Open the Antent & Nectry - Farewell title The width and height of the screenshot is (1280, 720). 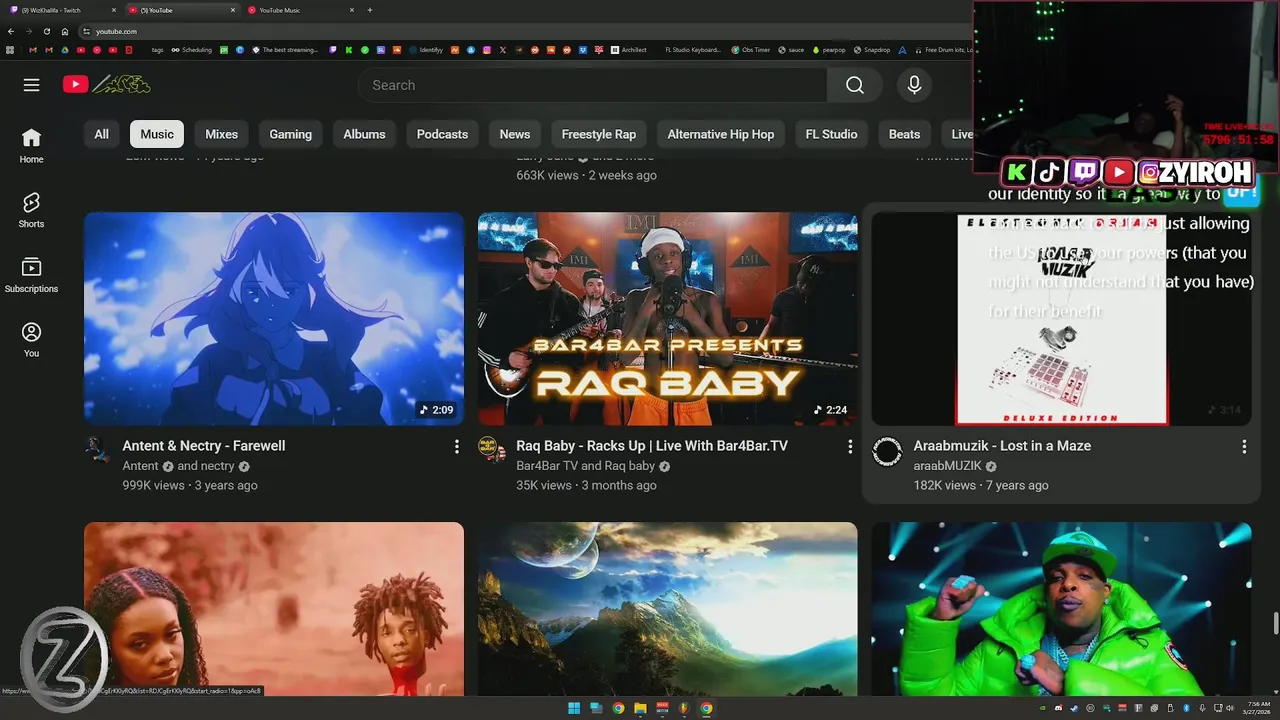204,446
